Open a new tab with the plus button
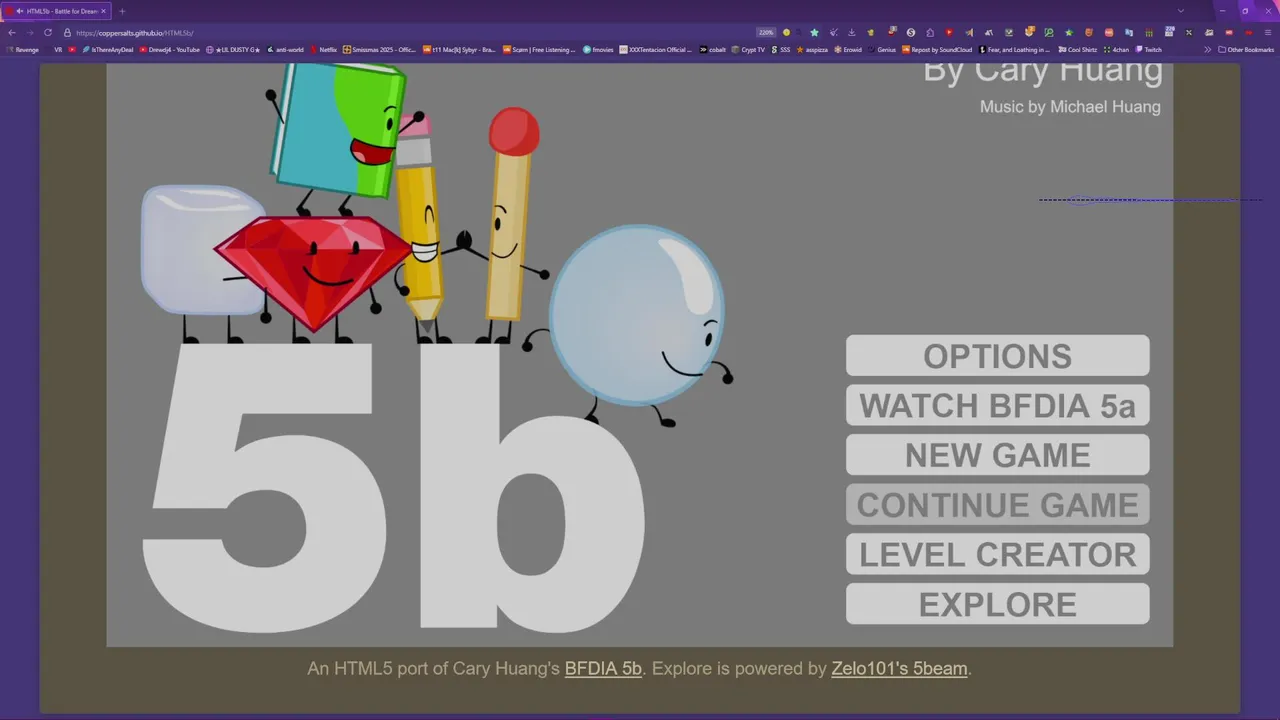This screenshot has height=720, width=1280. coord(122,11)
